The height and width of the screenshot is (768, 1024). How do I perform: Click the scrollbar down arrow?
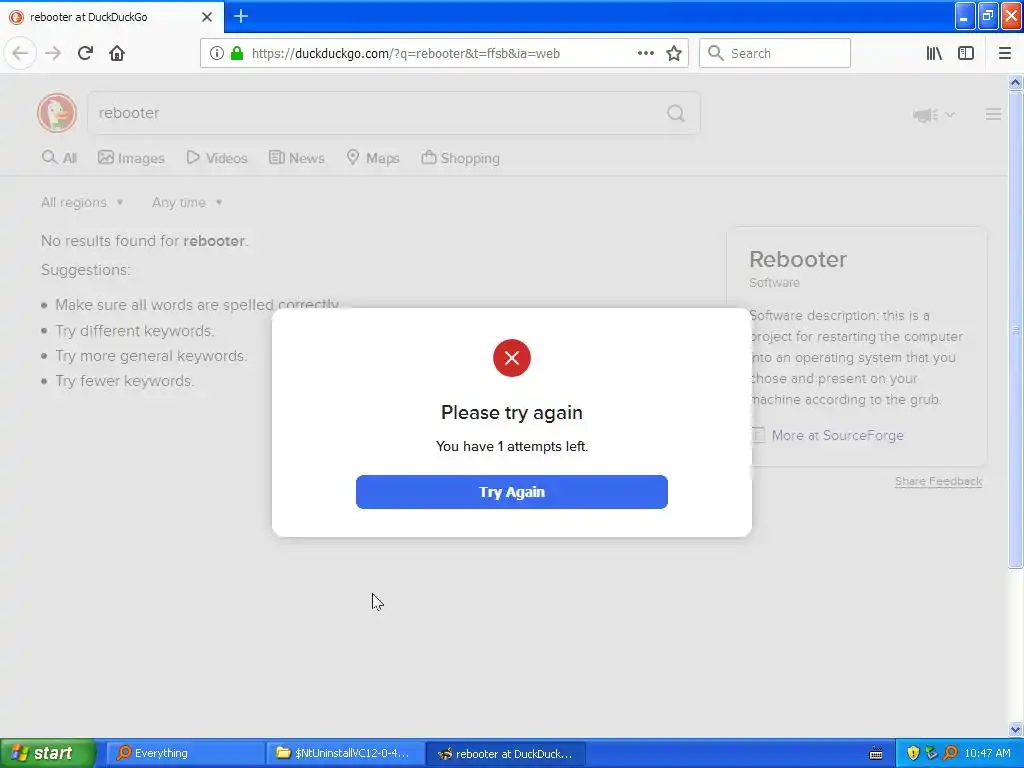pyautogui.click(x=1016, y=729)
